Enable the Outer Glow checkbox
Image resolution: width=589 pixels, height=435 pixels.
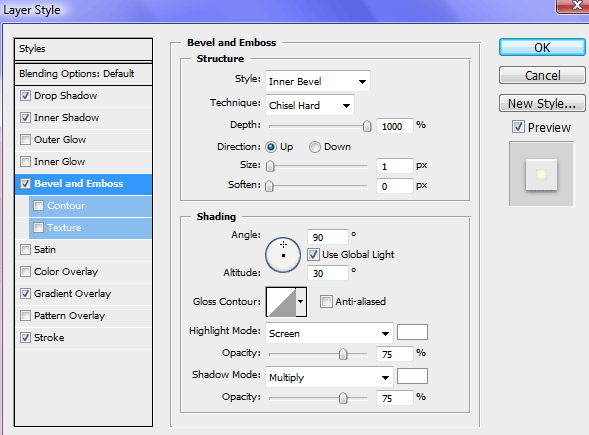coord(25,140)
